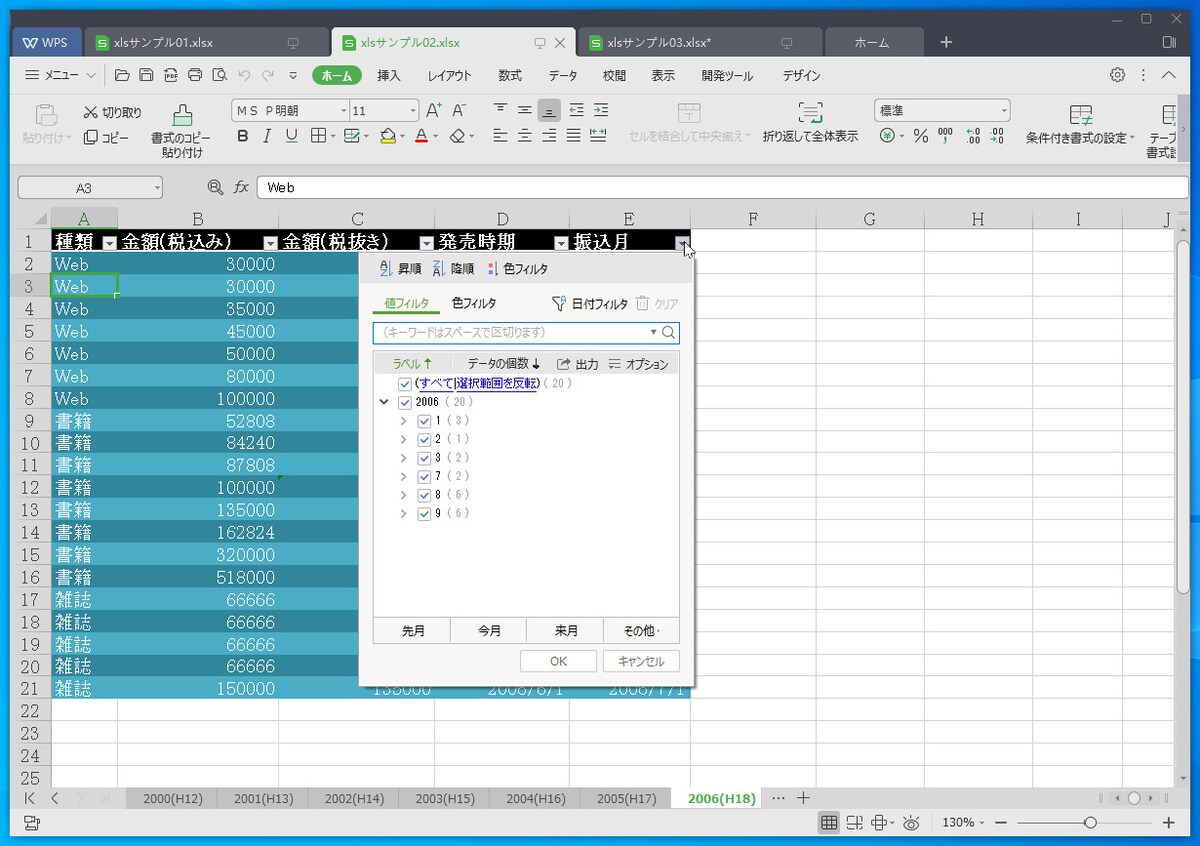Image resolution: width=1200 pixels, height=846 pixels.
Task: Click the Copy (コピー) button
Action: click(106, 137)
